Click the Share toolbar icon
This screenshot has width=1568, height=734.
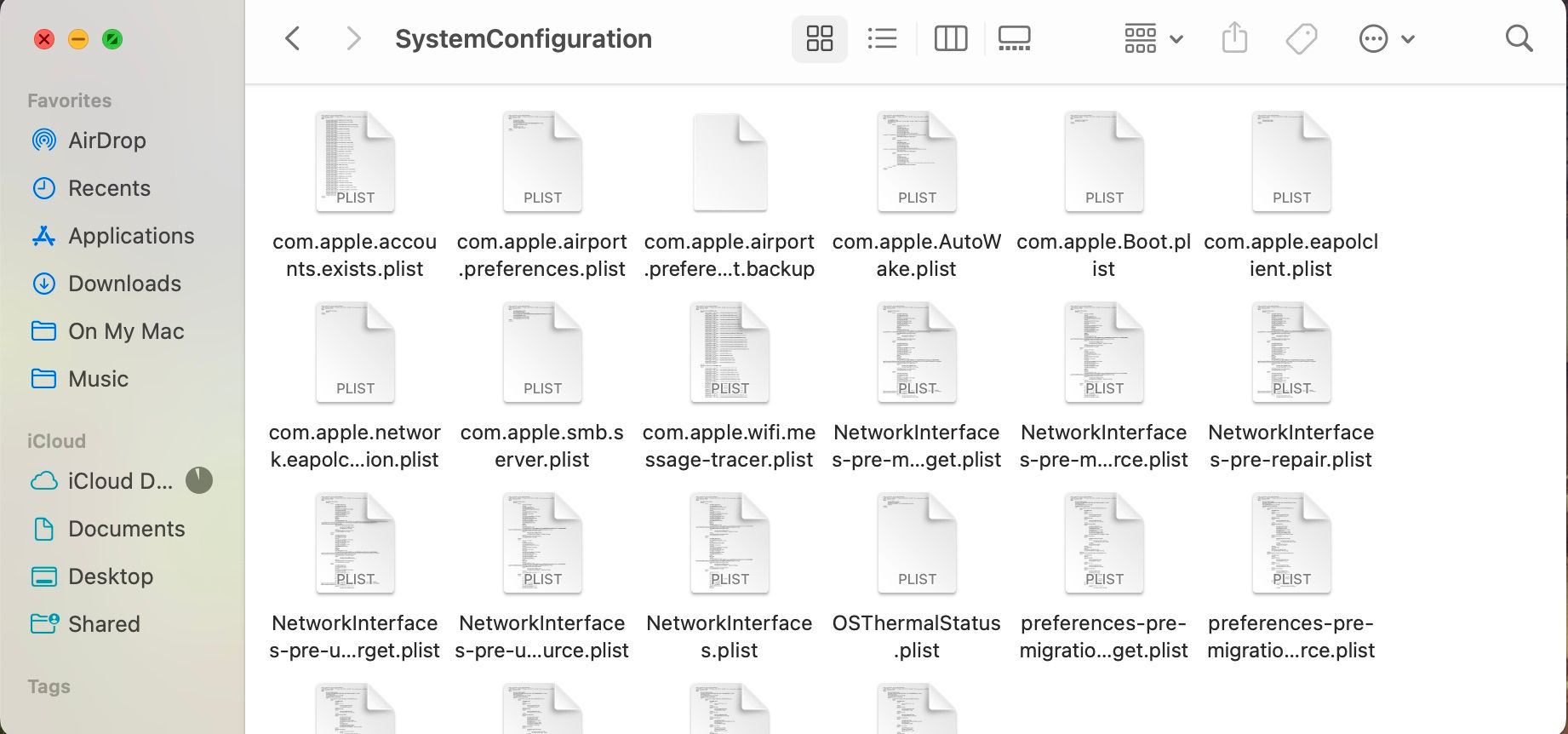click(1234, 38)
